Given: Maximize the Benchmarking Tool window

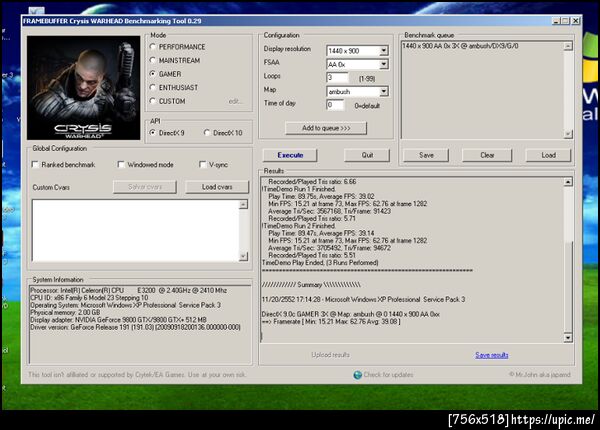Looking at the screenshot, I should [x=565, y=21].
